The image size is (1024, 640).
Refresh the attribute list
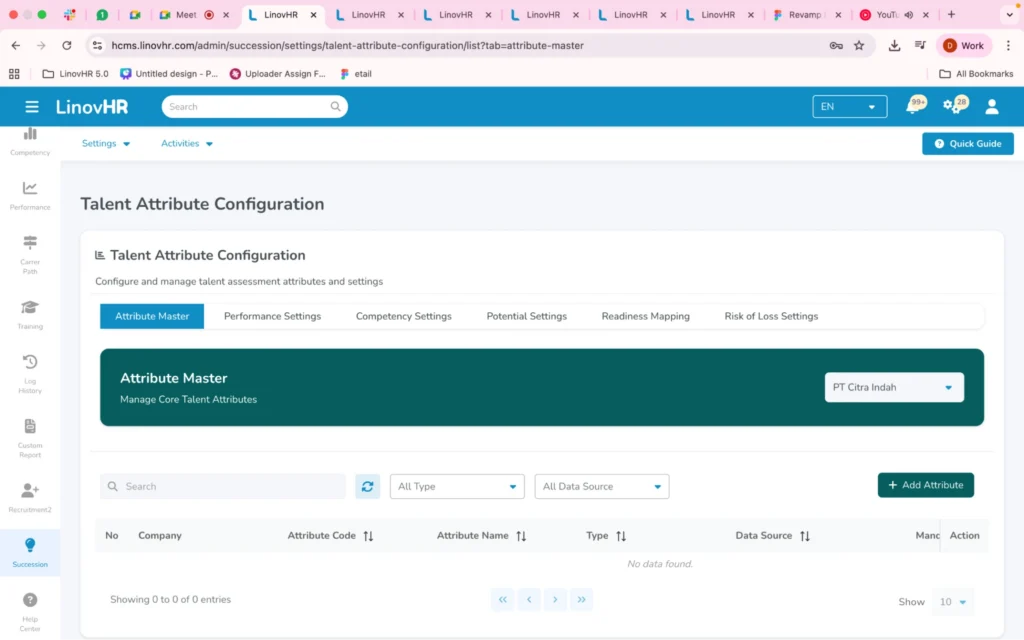367,486
